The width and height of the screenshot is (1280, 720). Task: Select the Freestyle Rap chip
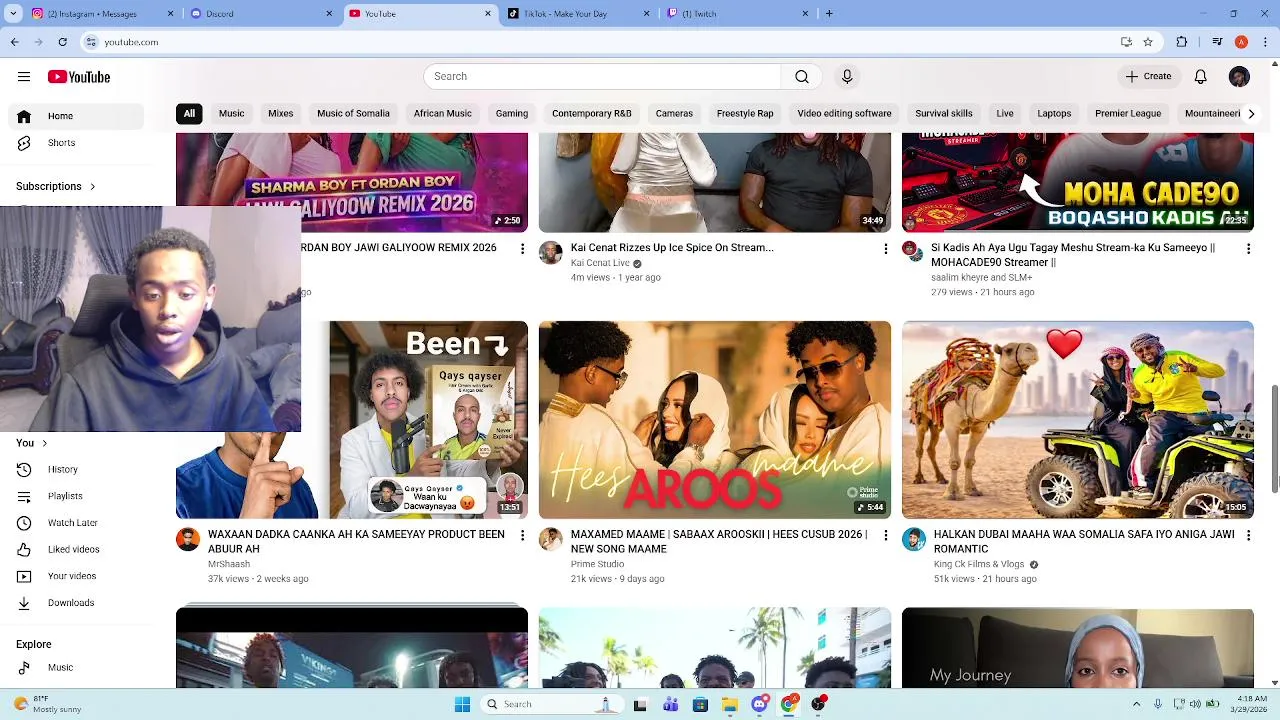[x=745, y=113]
